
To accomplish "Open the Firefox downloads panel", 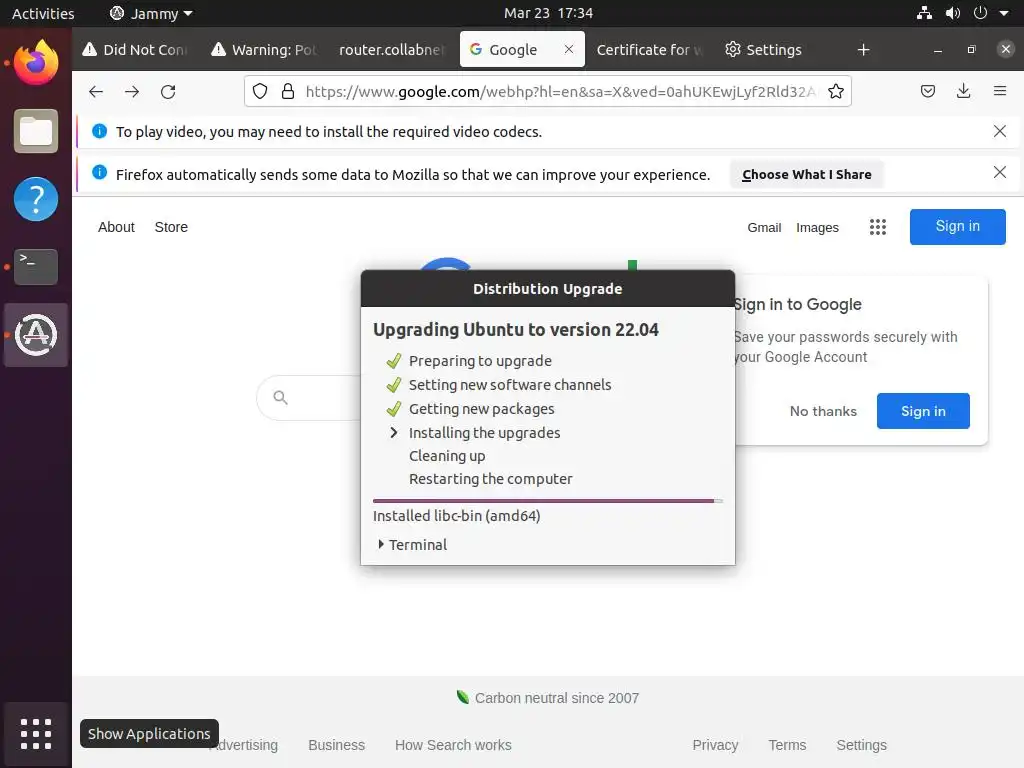I will [x=963, y=91].
